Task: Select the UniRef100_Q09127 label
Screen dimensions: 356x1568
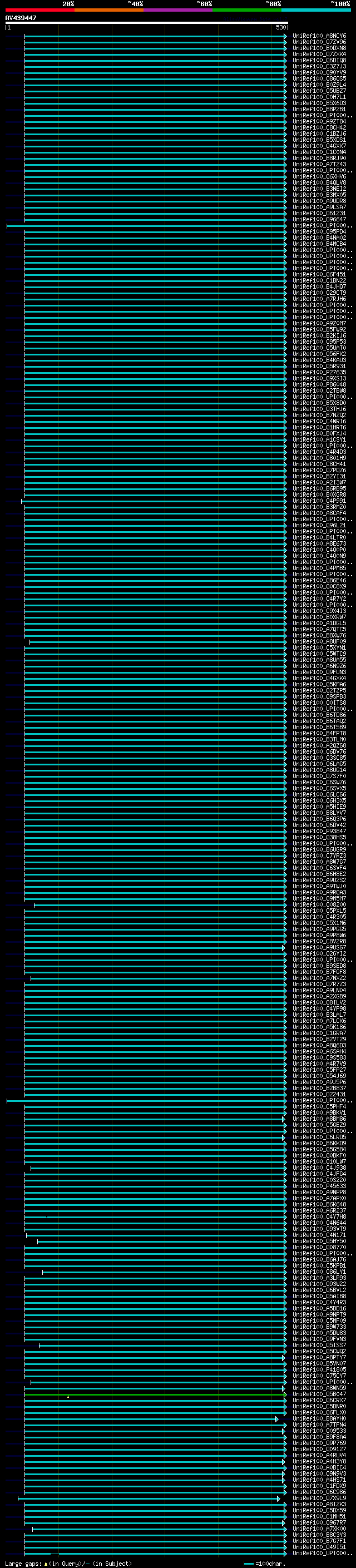Action: pos(319,1450)
